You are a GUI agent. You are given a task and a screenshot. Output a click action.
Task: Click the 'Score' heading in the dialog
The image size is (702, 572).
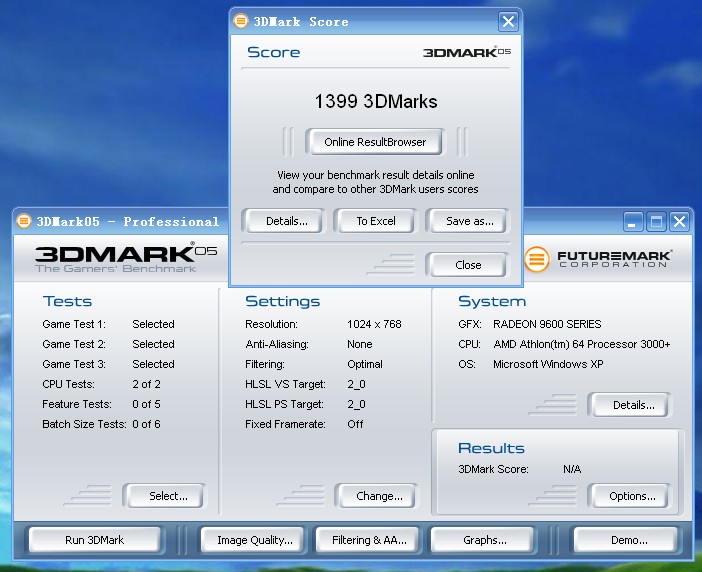point(273,52)
